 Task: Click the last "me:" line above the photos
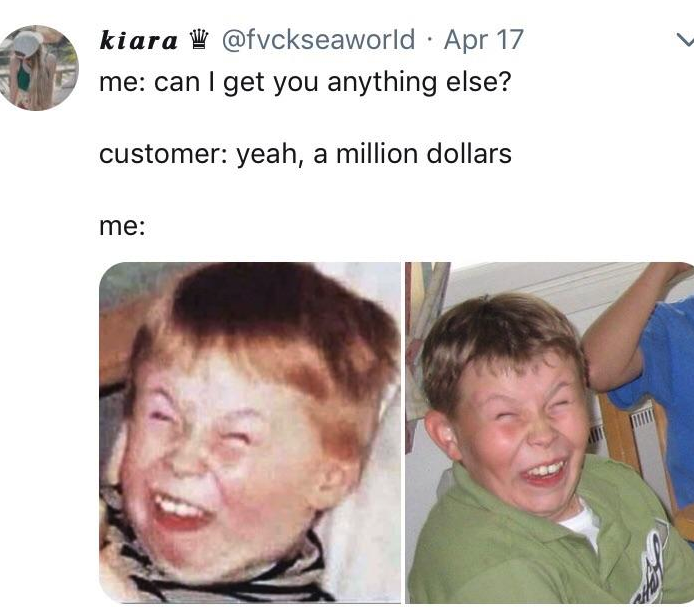tap(122, 226)
